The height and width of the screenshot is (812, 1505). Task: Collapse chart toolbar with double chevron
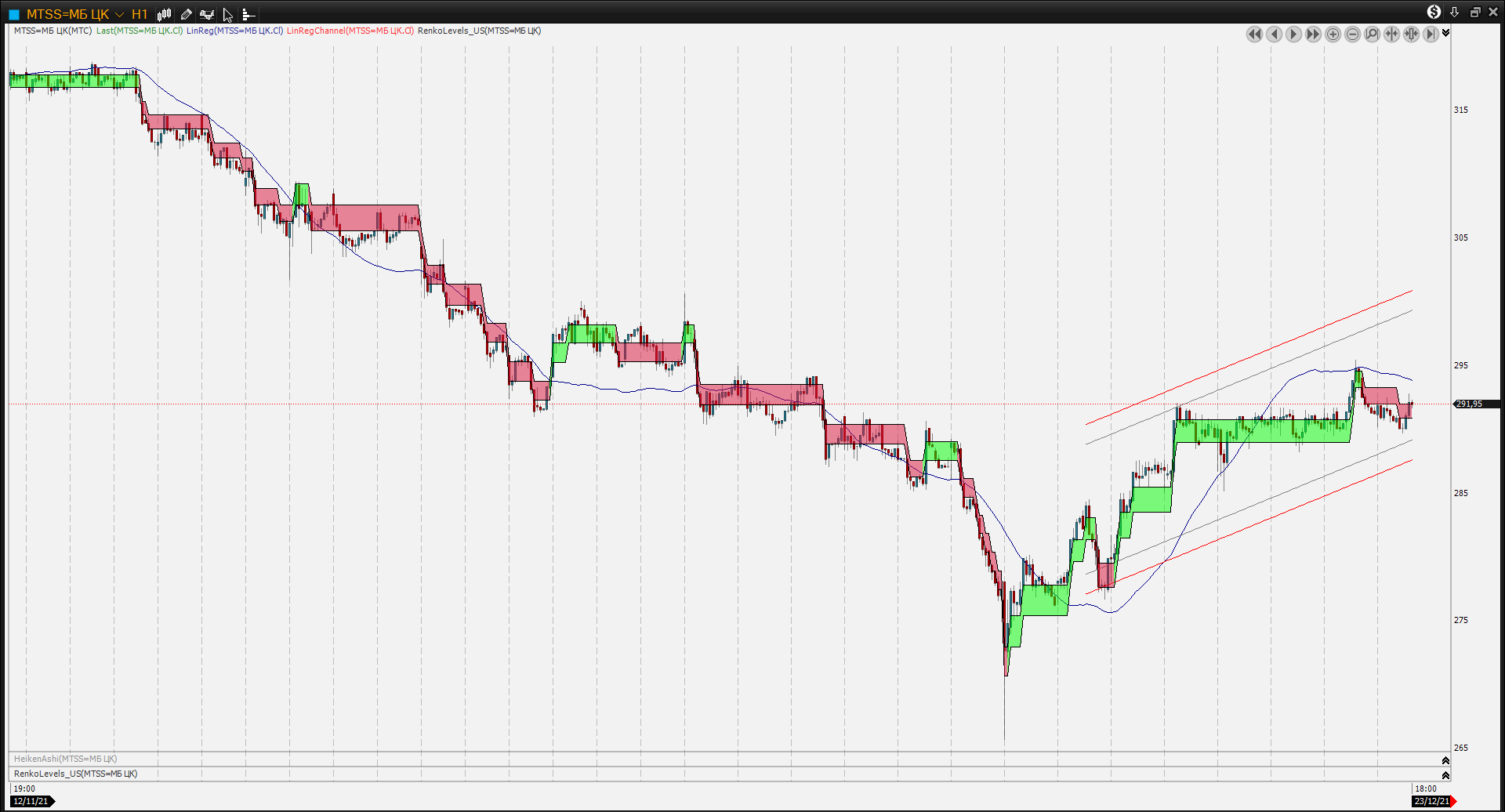coord(1445,33)
